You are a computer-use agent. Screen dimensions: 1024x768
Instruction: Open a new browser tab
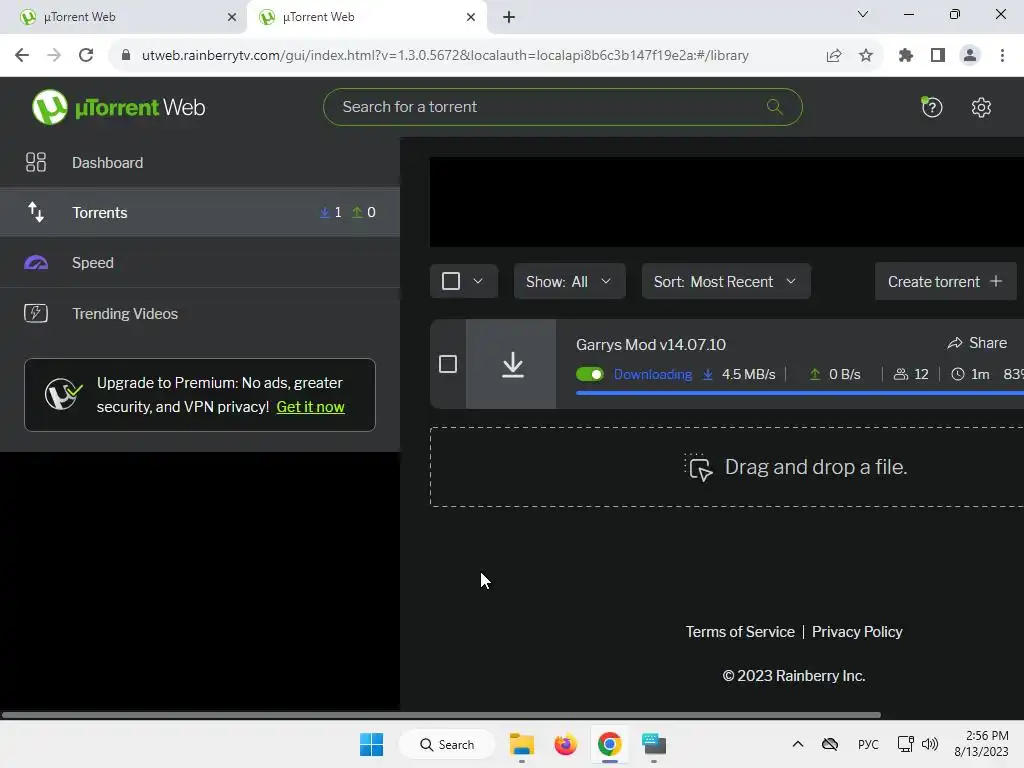click(x=509, y=17)
